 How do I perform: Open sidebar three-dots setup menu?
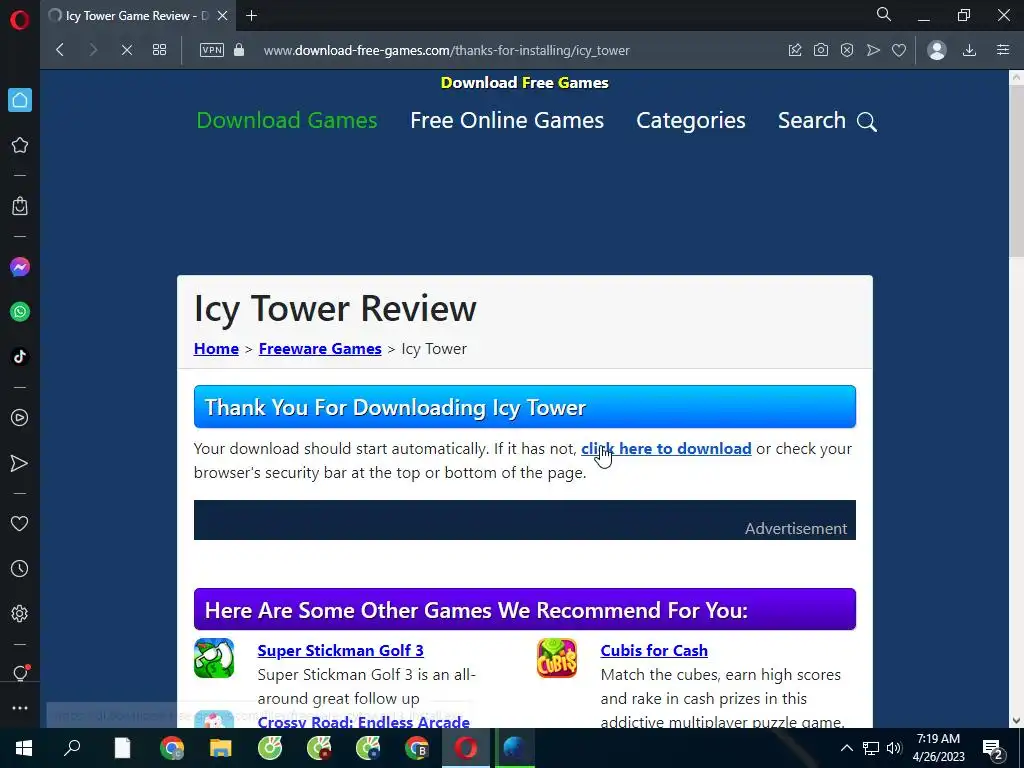coord(20,708)
